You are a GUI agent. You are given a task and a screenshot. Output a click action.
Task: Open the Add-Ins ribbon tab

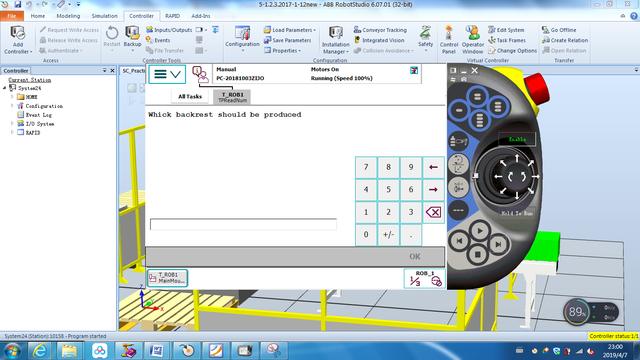pos(201,16)
